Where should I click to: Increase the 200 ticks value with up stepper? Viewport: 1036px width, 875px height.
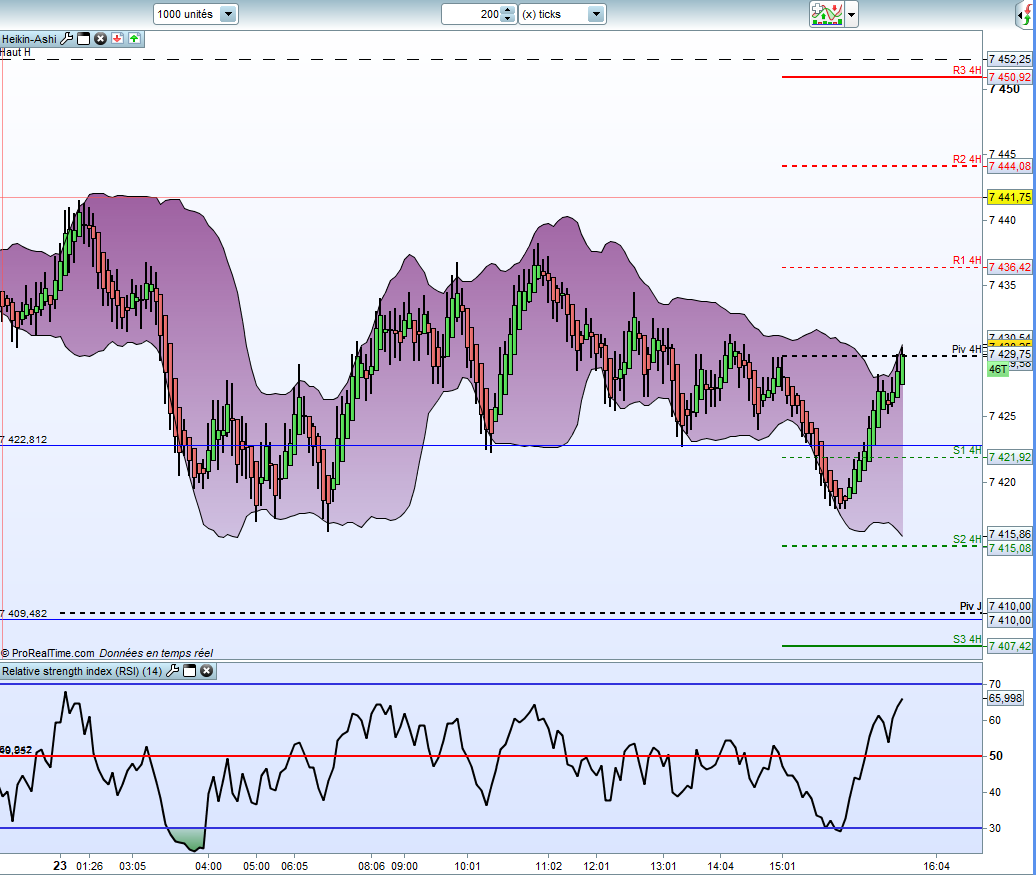pos(507,9)
